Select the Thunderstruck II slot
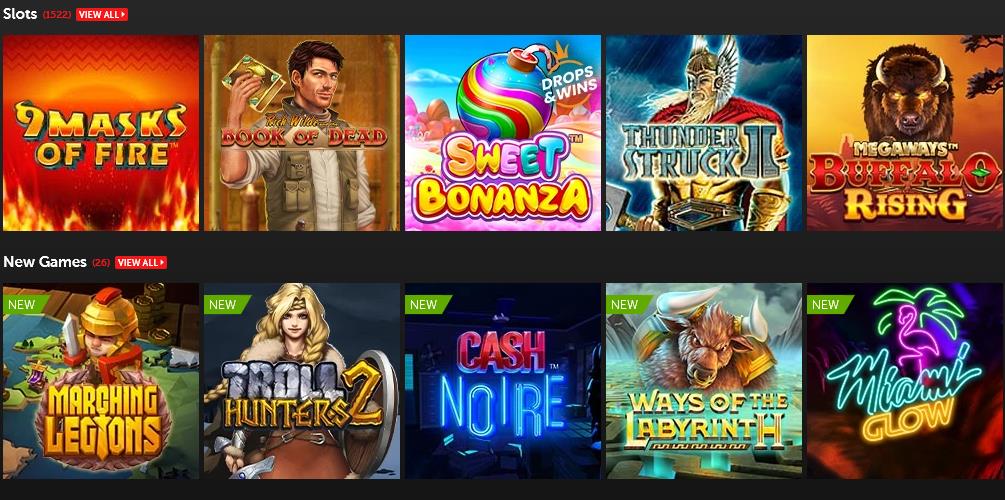The height and width of the screenshot is (500, 1005). [x=704, y=133]
